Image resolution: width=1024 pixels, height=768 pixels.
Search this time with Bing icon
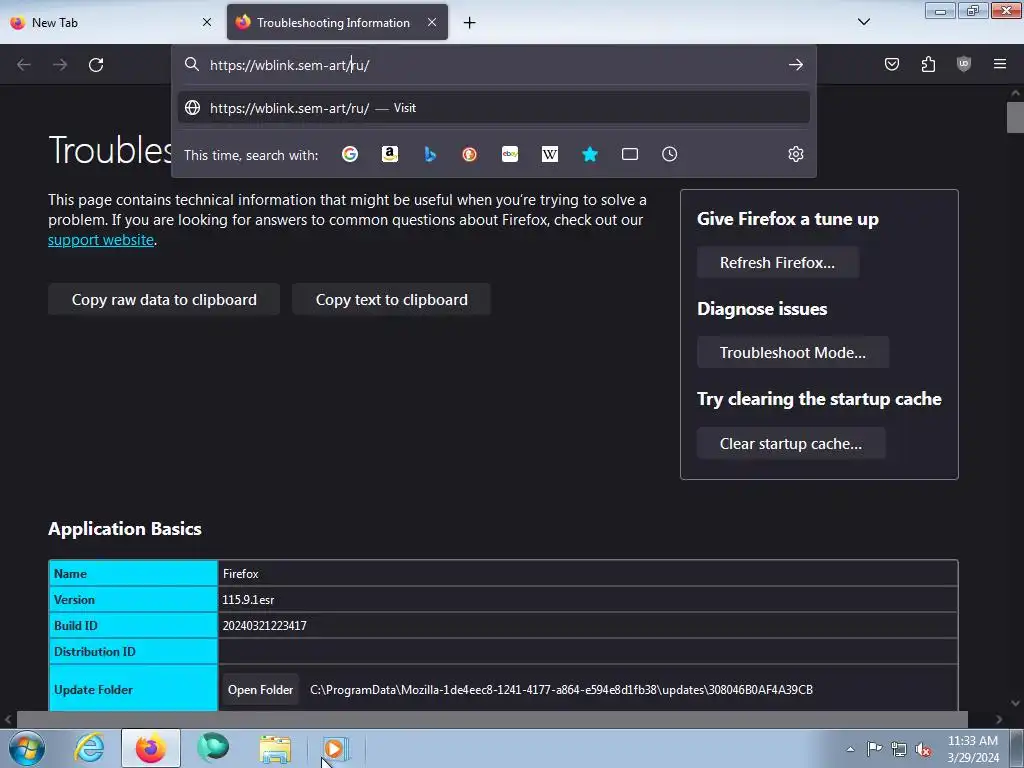[430, 154]
